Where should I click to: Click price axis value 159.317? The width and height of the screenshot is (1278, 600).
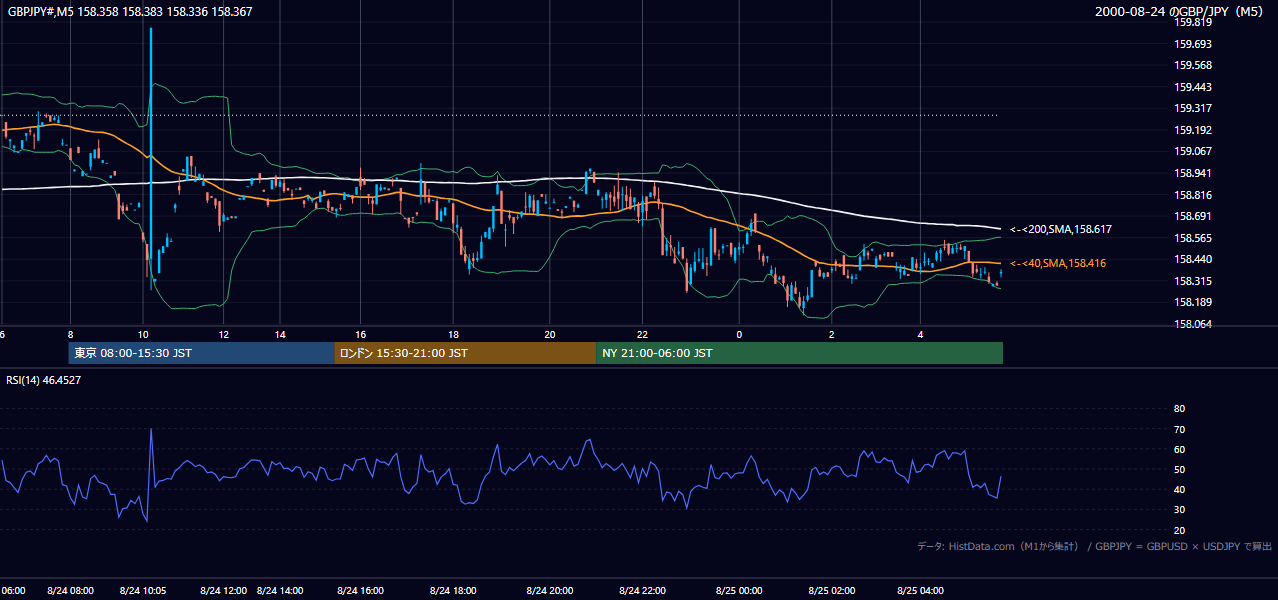click(1193, 109)
